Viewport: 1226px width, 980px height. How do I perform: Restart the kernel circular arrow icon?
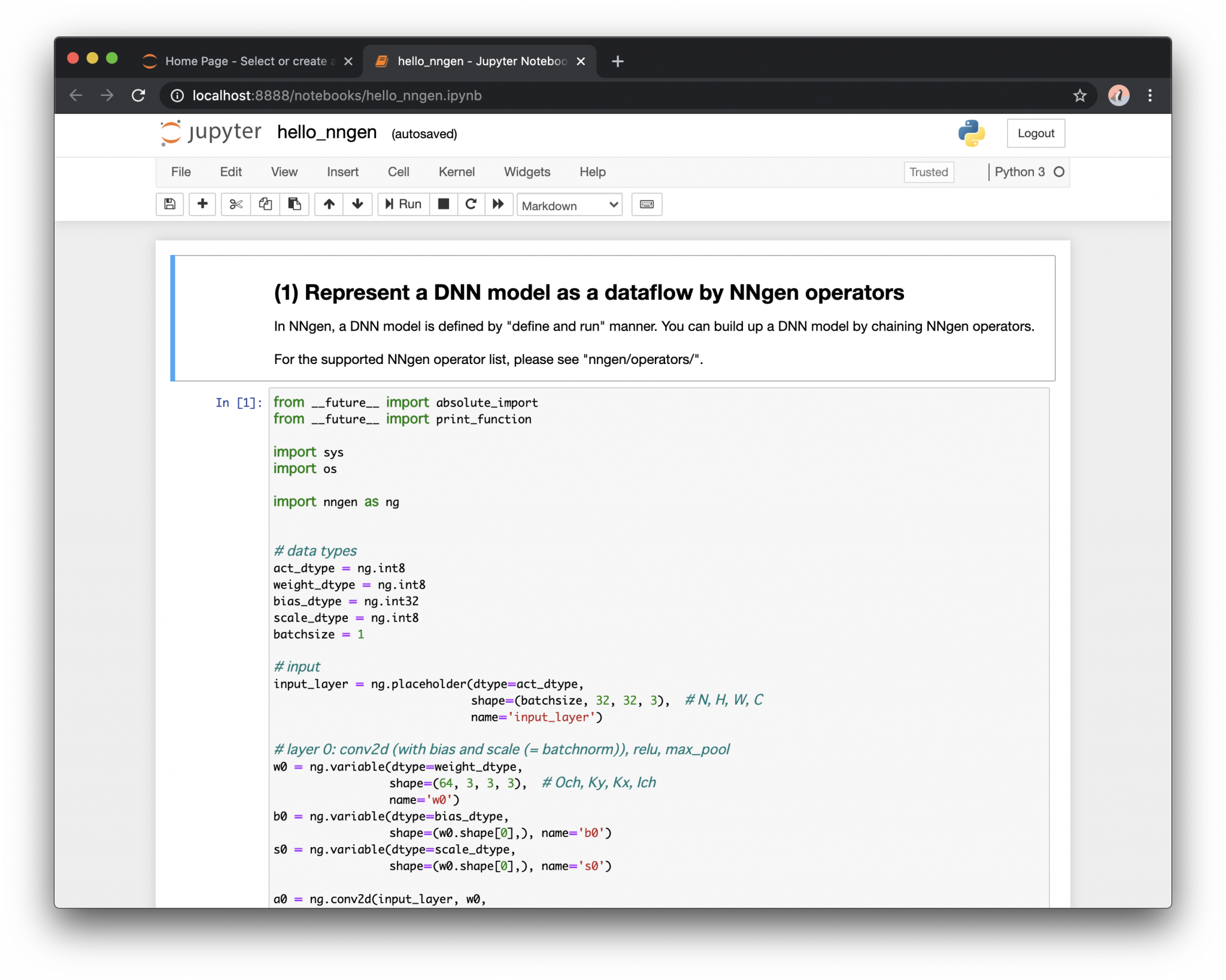(471, 204)
